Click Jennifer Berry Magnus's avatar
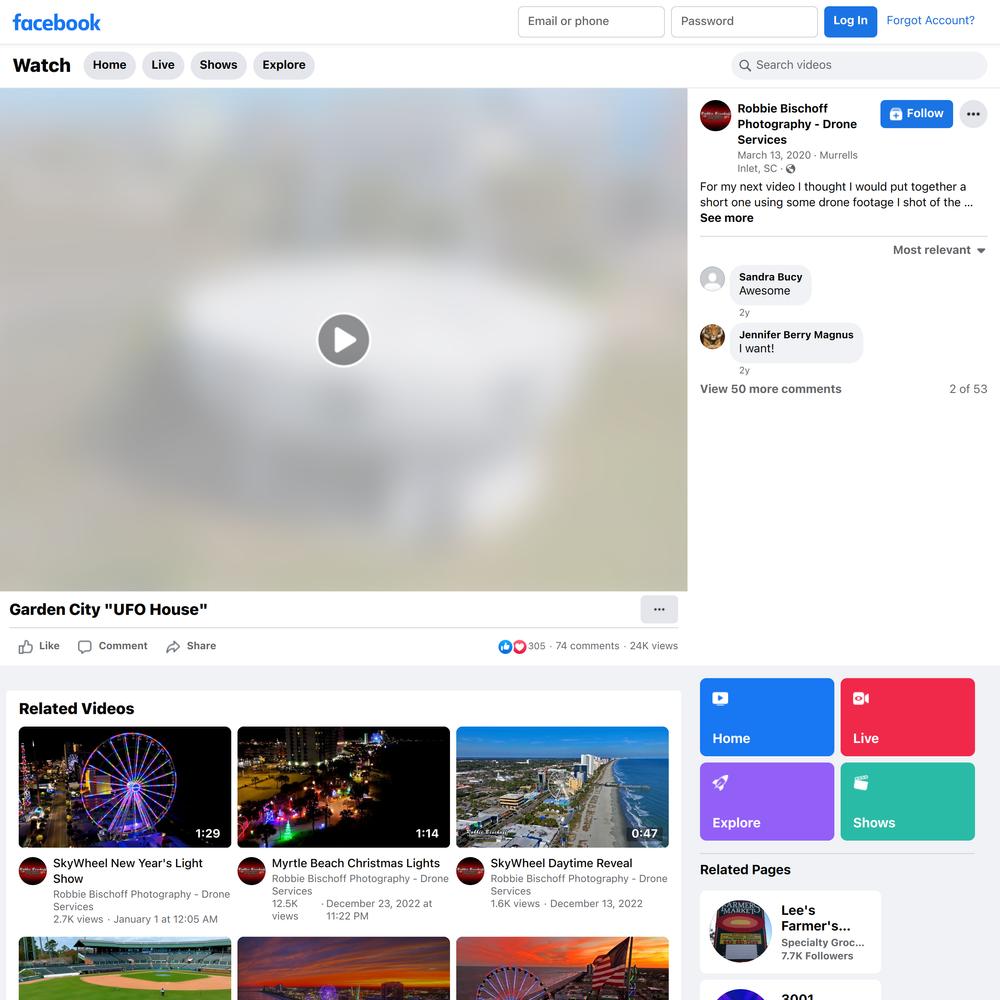1000x1000 pixels. point(712,337)
